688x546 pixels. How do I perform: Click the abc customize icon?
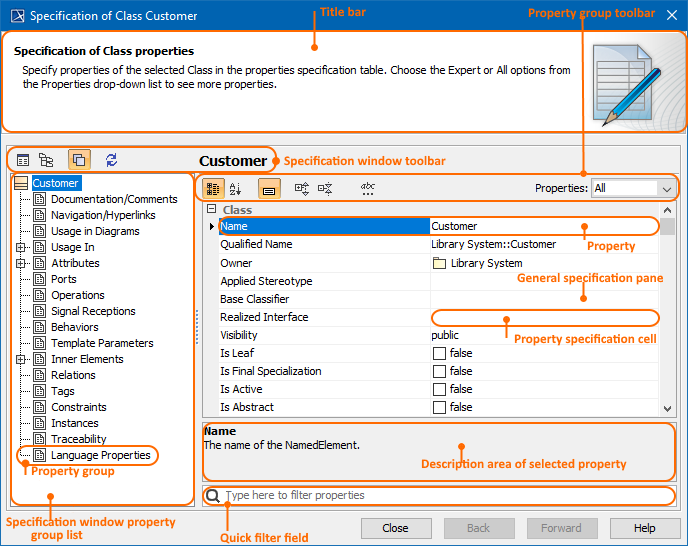click(x=368, y=189)
